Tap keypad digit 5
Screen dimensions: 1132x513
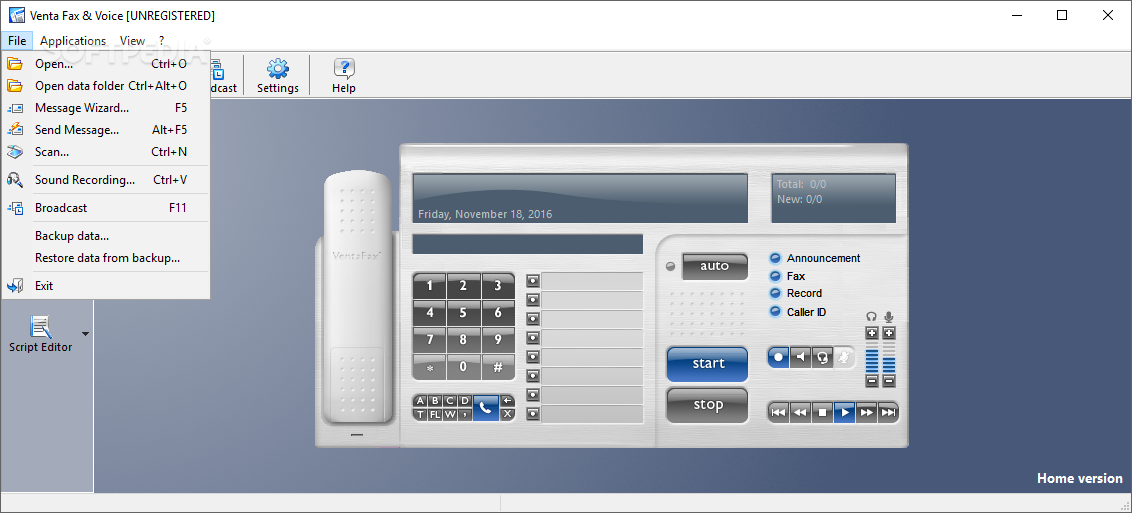point(463,312)
